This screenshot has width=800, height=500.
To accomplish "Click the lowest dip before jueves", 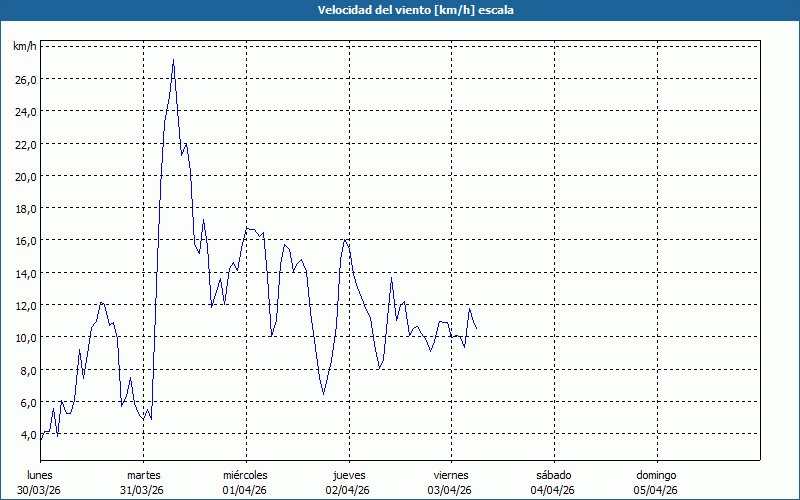I will [323, 394].
